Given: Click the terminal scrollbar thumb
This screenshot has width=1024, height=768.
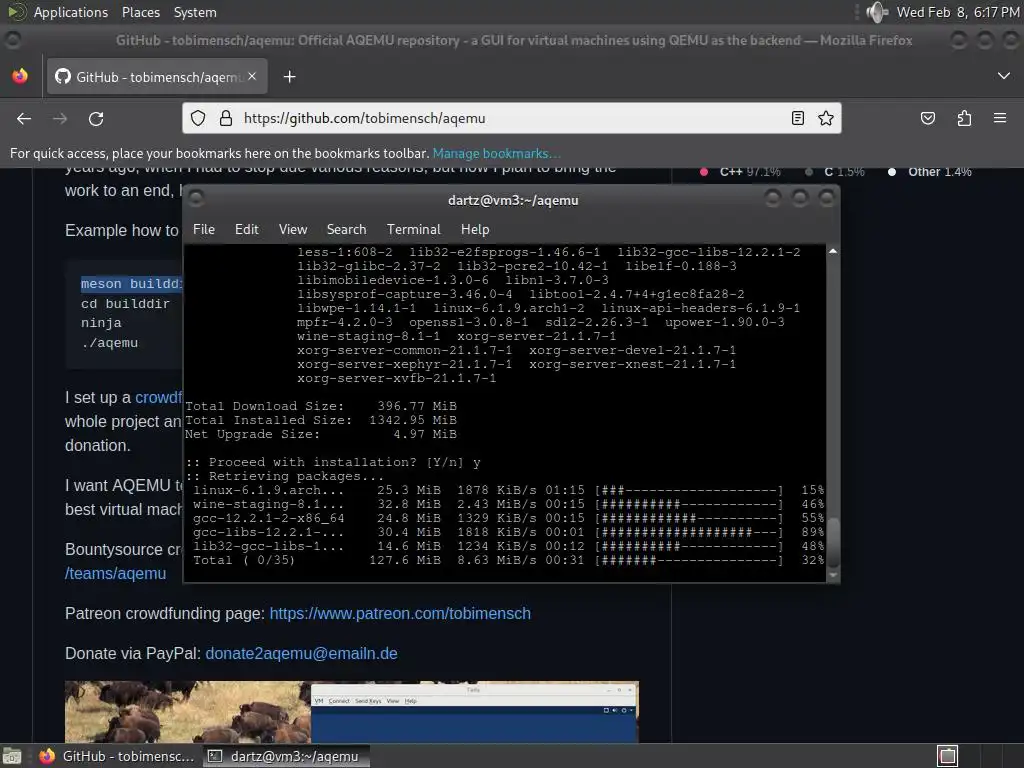Looking at the screenshot, I should point(833,543).
